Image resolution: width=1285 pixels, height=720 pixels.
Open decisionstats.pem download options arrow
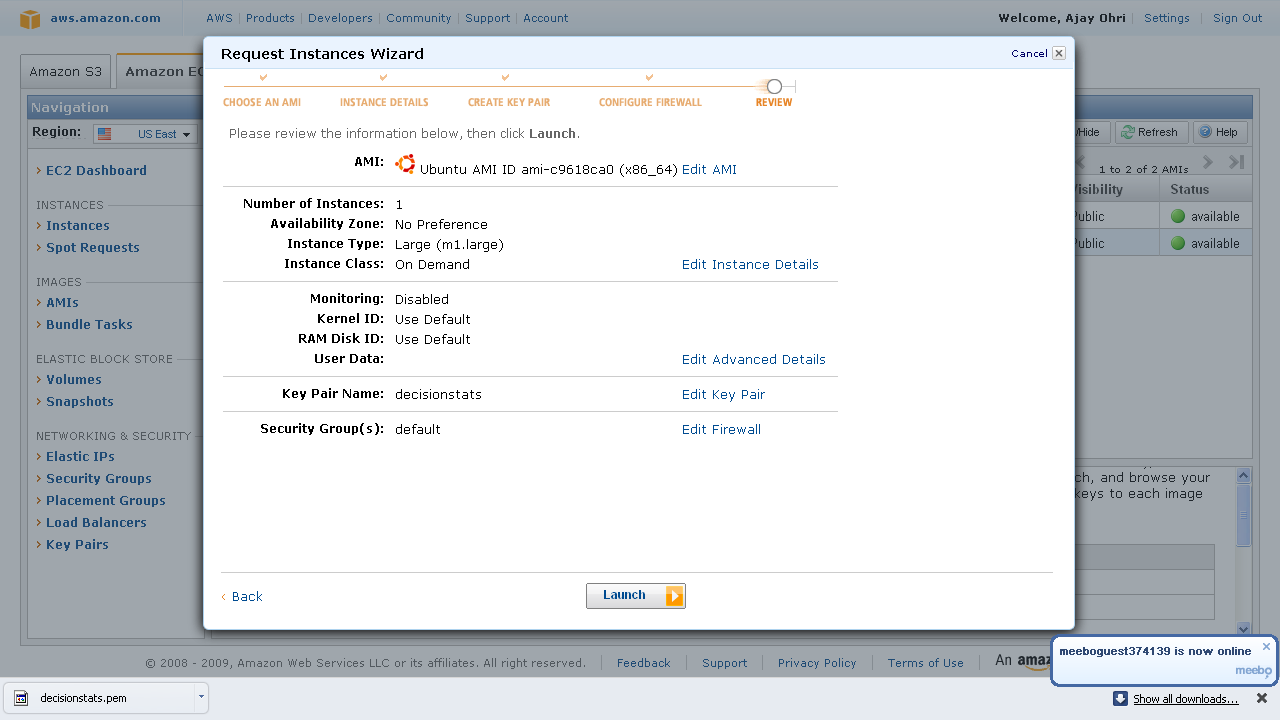pos(201,697)
